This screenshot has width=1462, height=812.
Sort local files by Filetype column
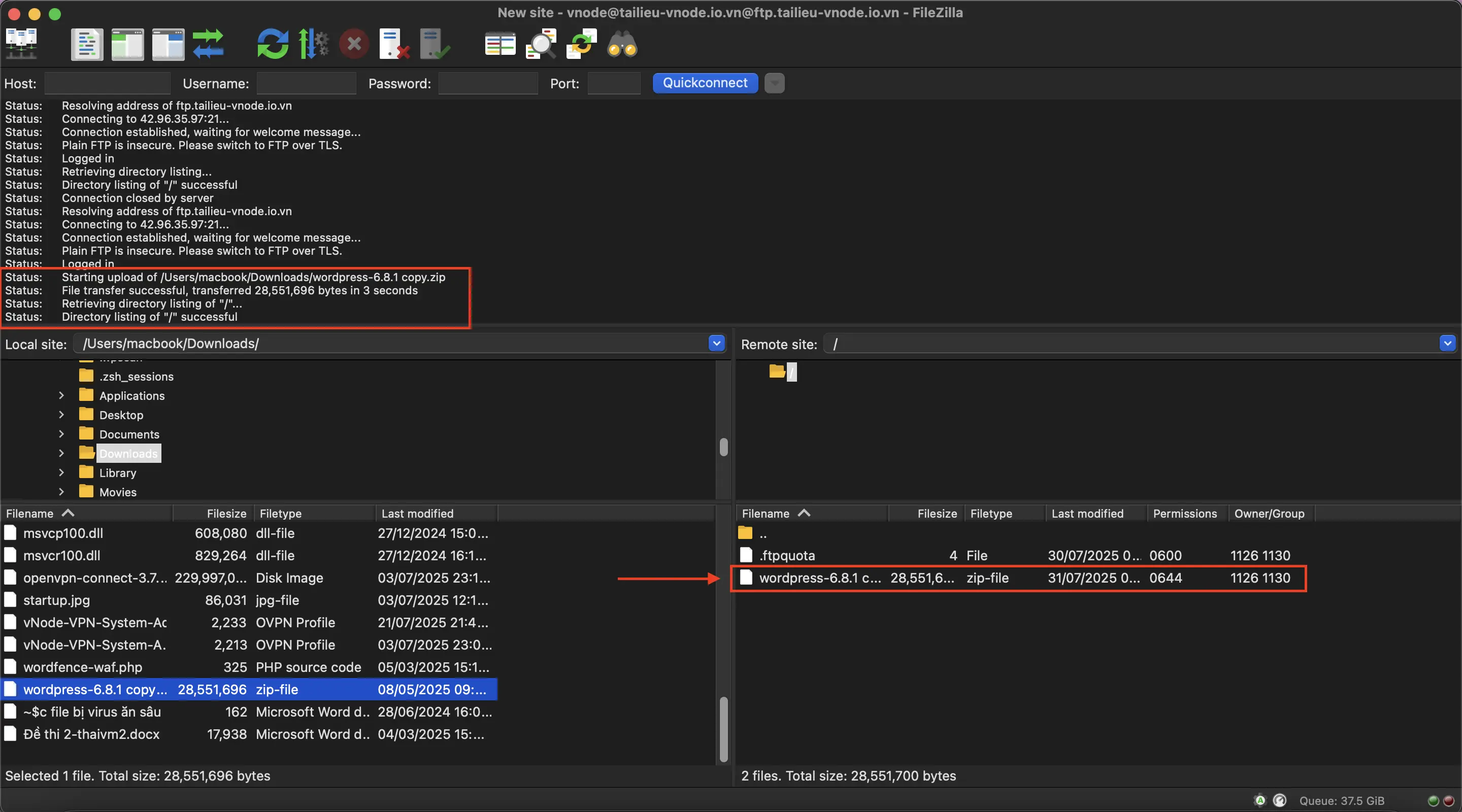point(314,514)
